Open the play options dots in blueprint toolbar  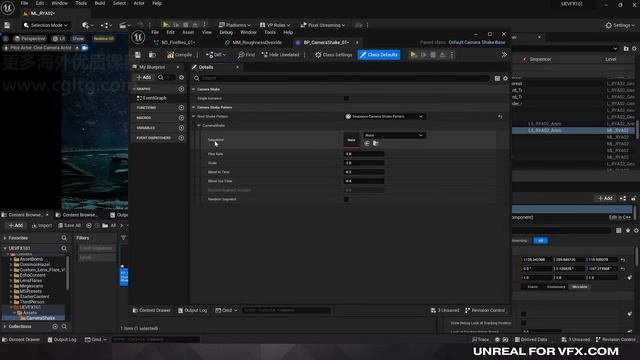[x=452, y=55]
